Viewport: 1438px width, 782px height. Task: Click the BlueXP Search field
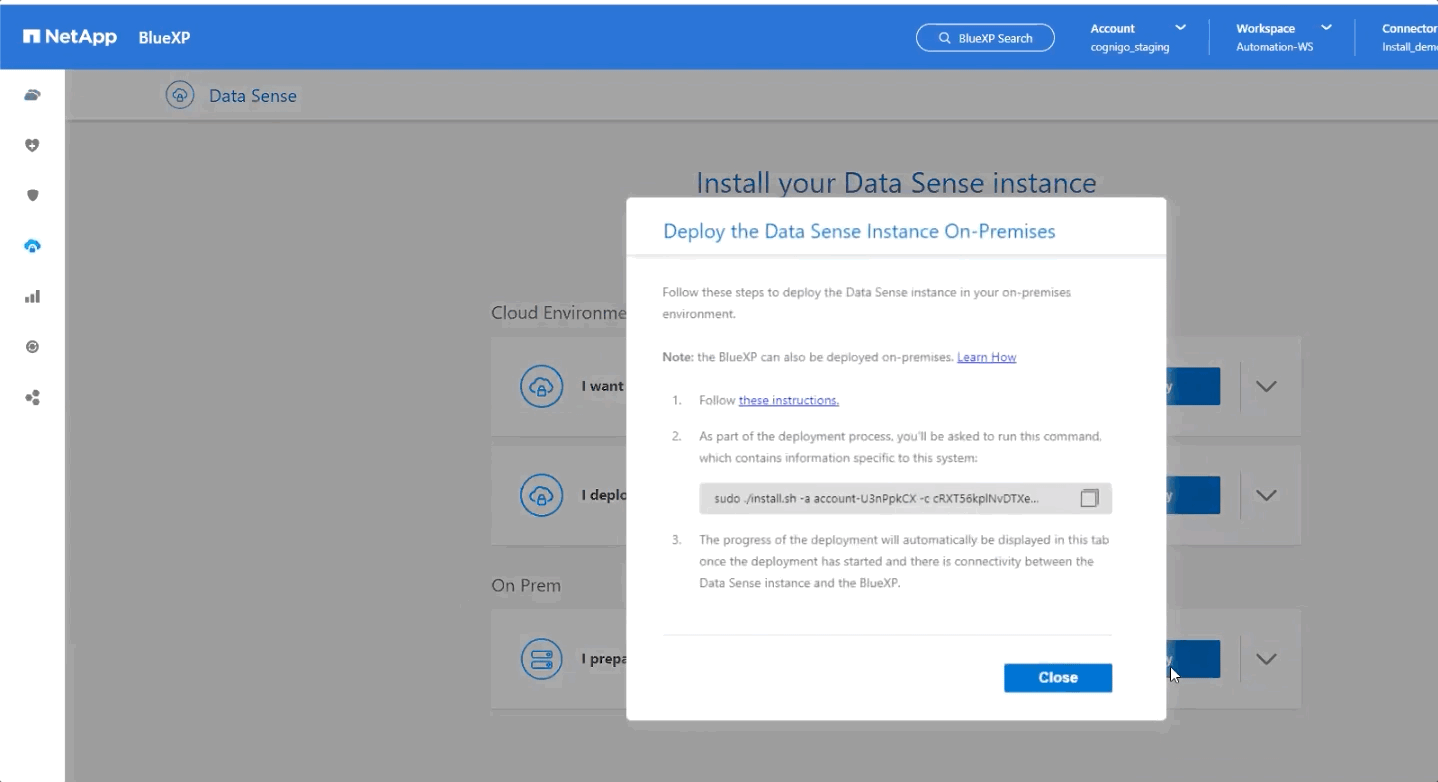click(985, 38)
